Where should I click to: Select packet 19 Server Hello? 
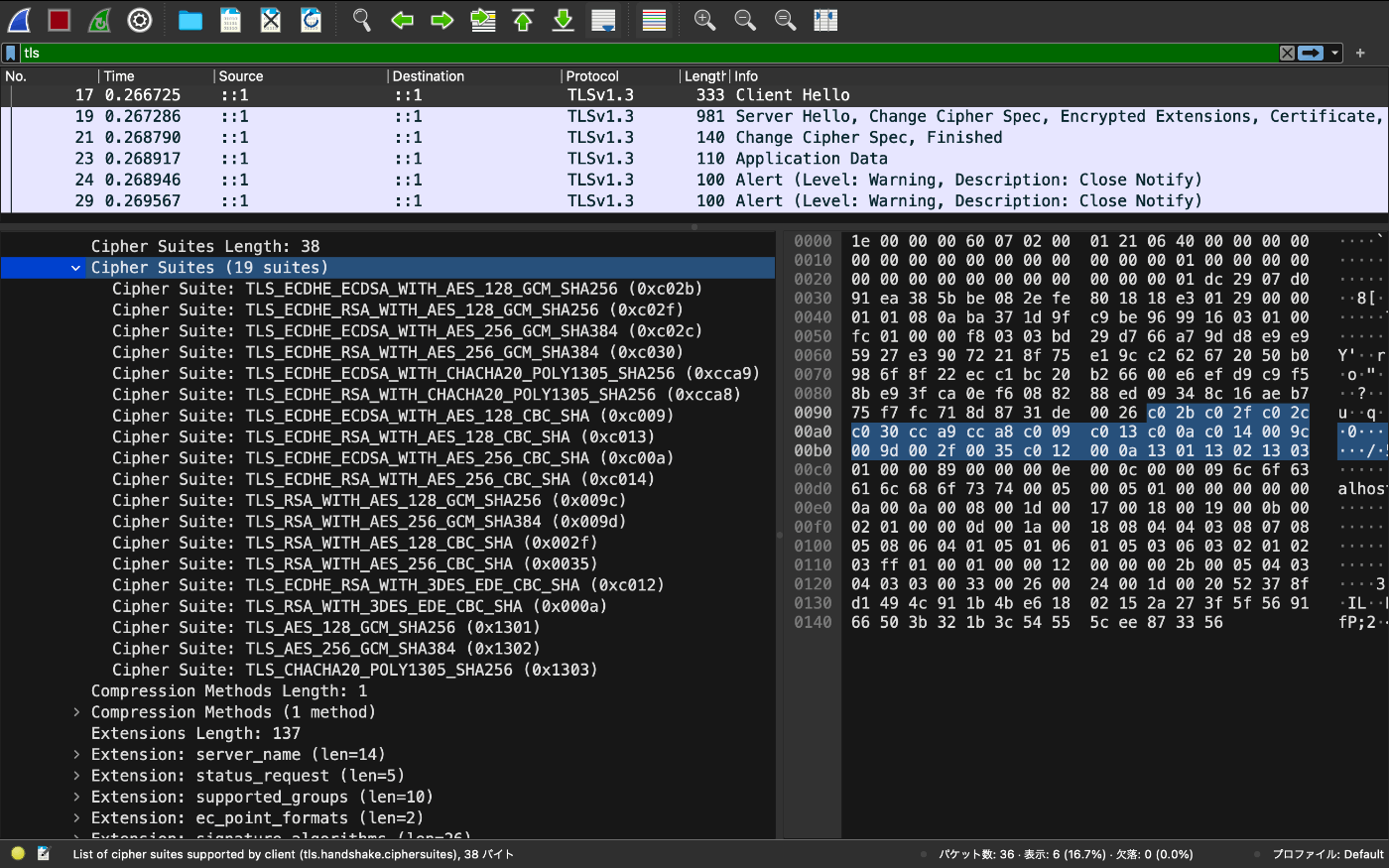pos(694,116)
